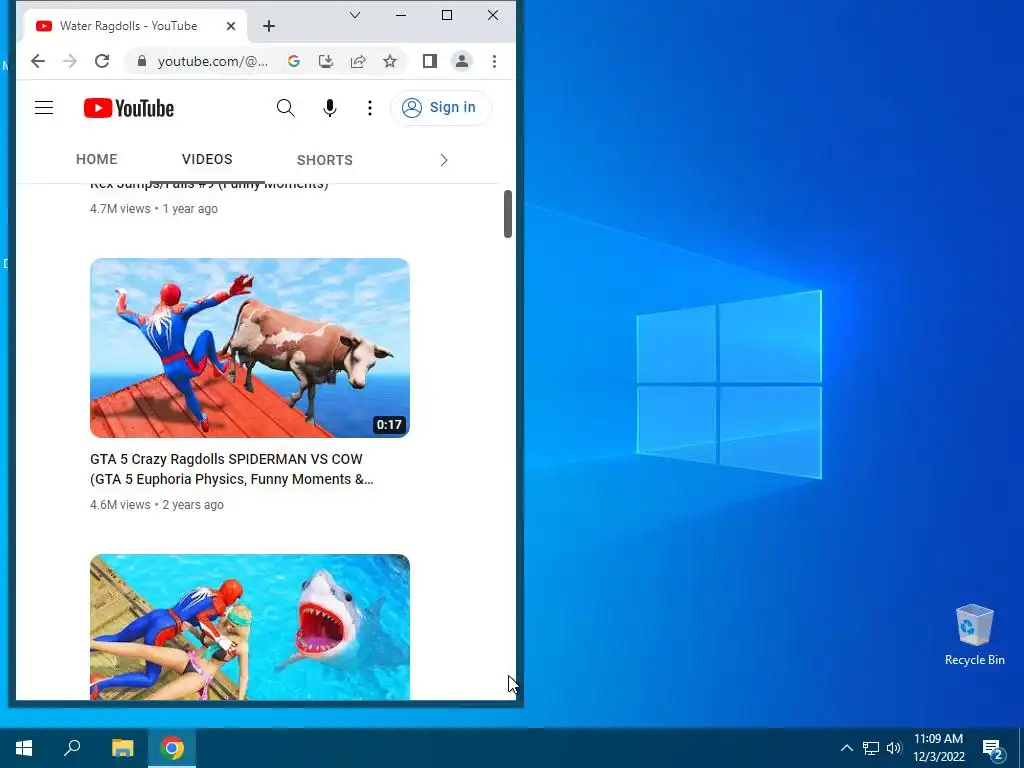Viewport: 1024px width, 768px height.
Task: Switch to the HOME channel tab
Action: [97, 159]
